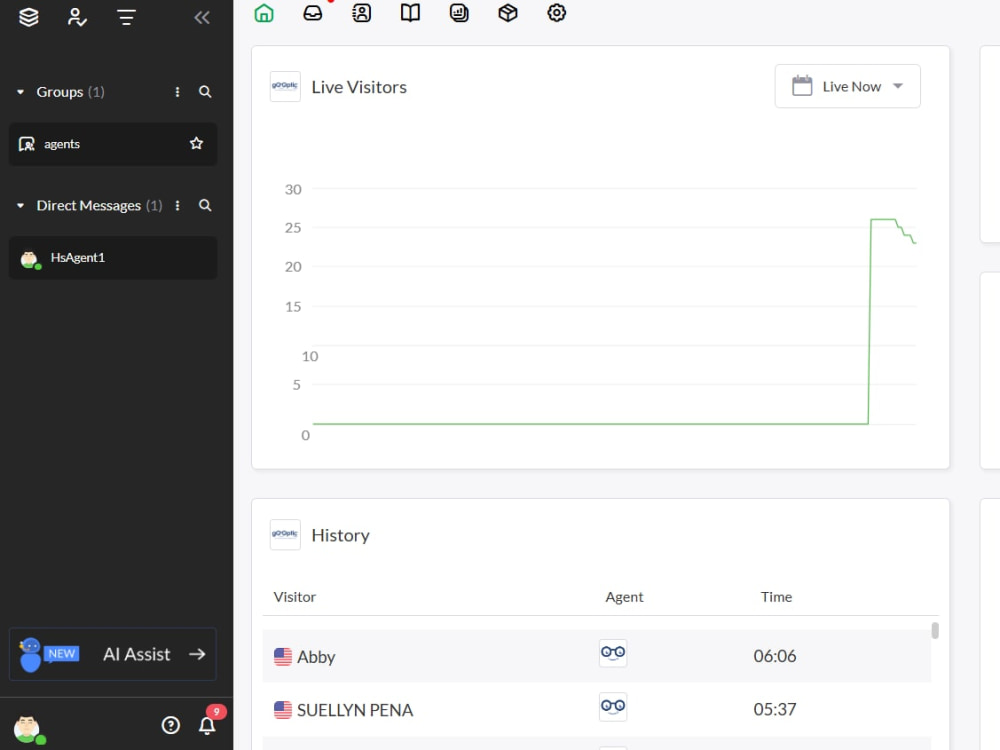Click the History widget logo

[x=285, y=534]
